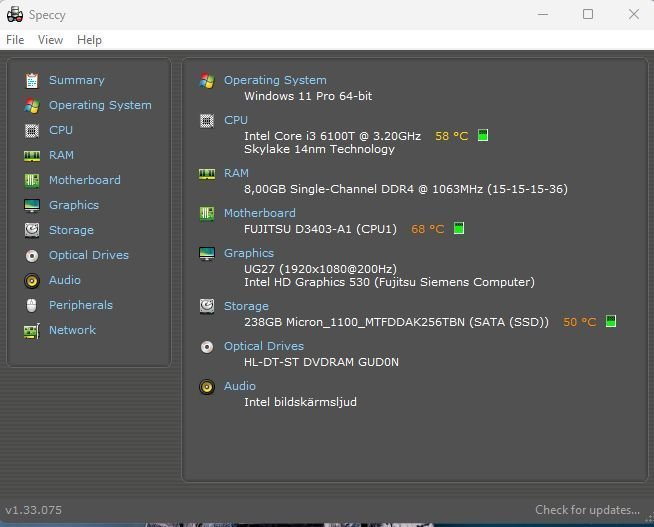Open the Help menu
Viewport: 654px width, 527px height.
89,40
